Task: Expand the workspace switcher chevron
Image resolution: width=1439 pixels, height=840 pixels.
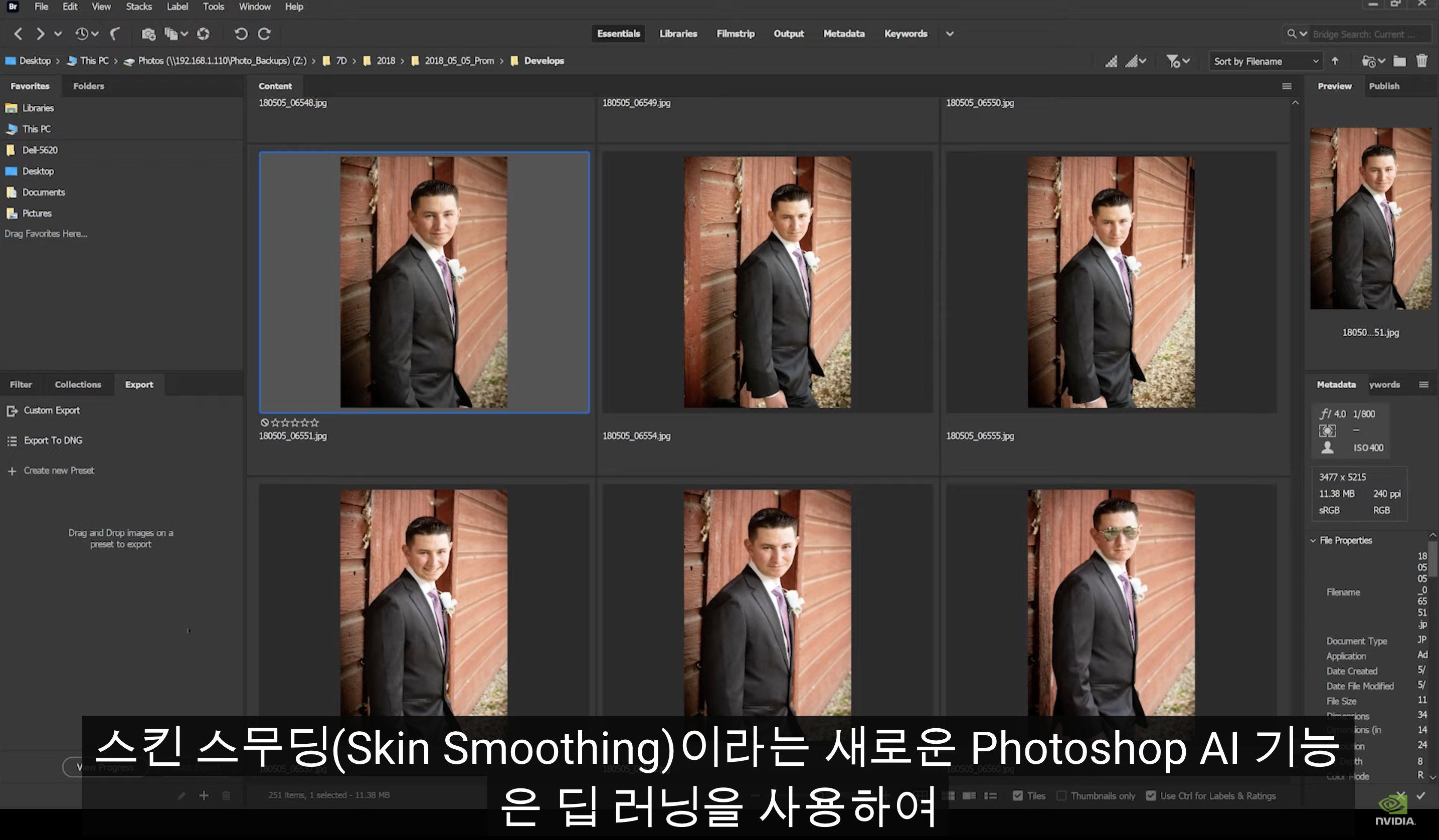Action: pos(950,34)
